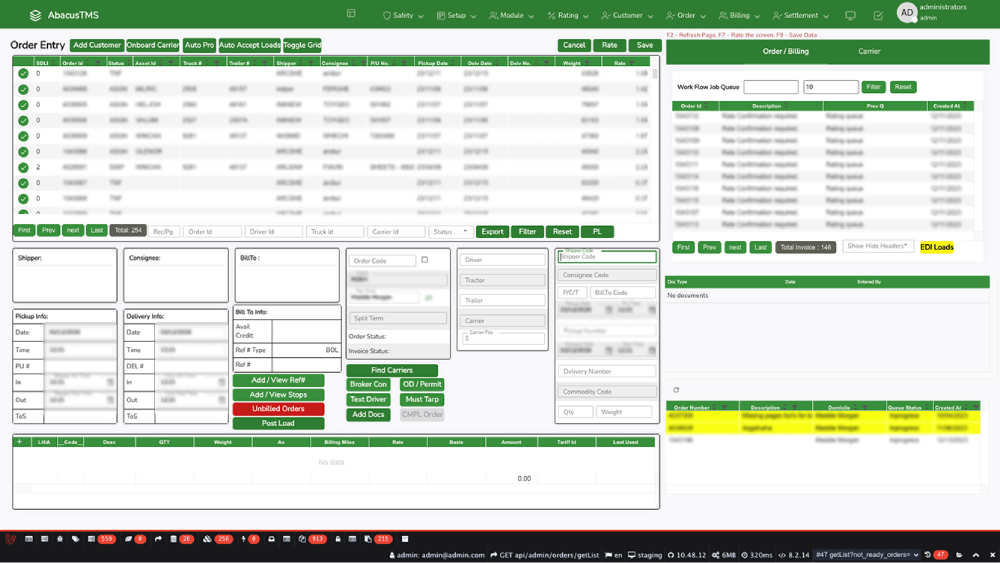
Task: Switch to the Carrier tab
Action: [869, 51]
